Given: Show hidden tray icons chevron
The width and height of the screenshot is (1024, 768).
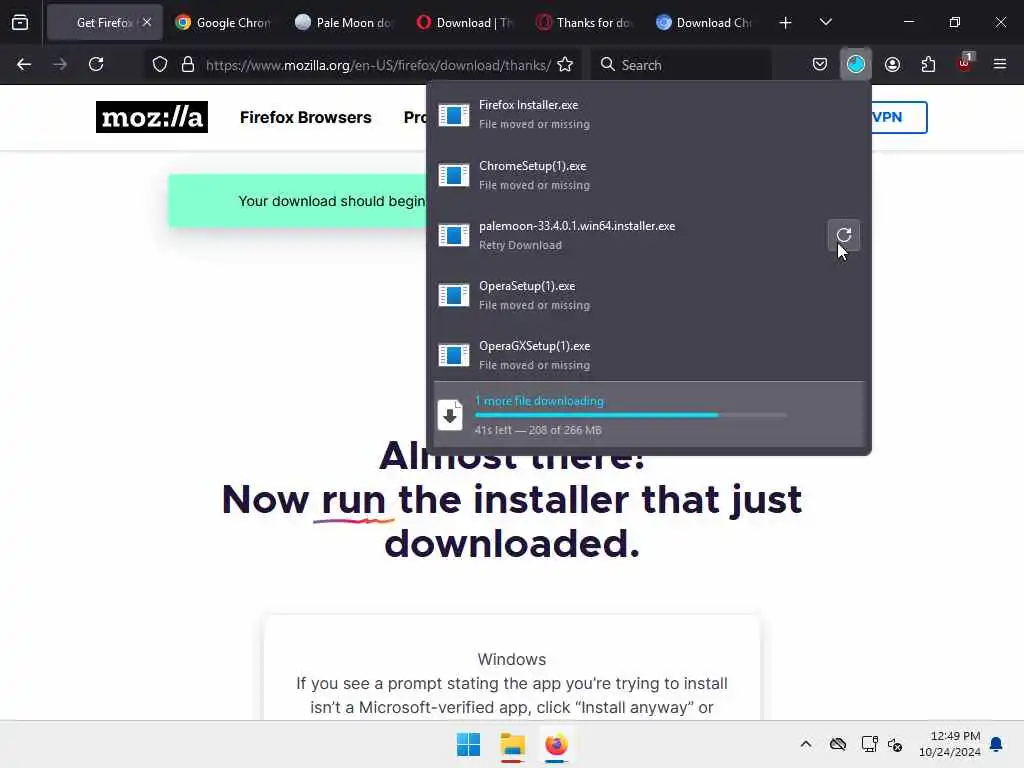Looking at the screenshot, I should click(806, 744).
